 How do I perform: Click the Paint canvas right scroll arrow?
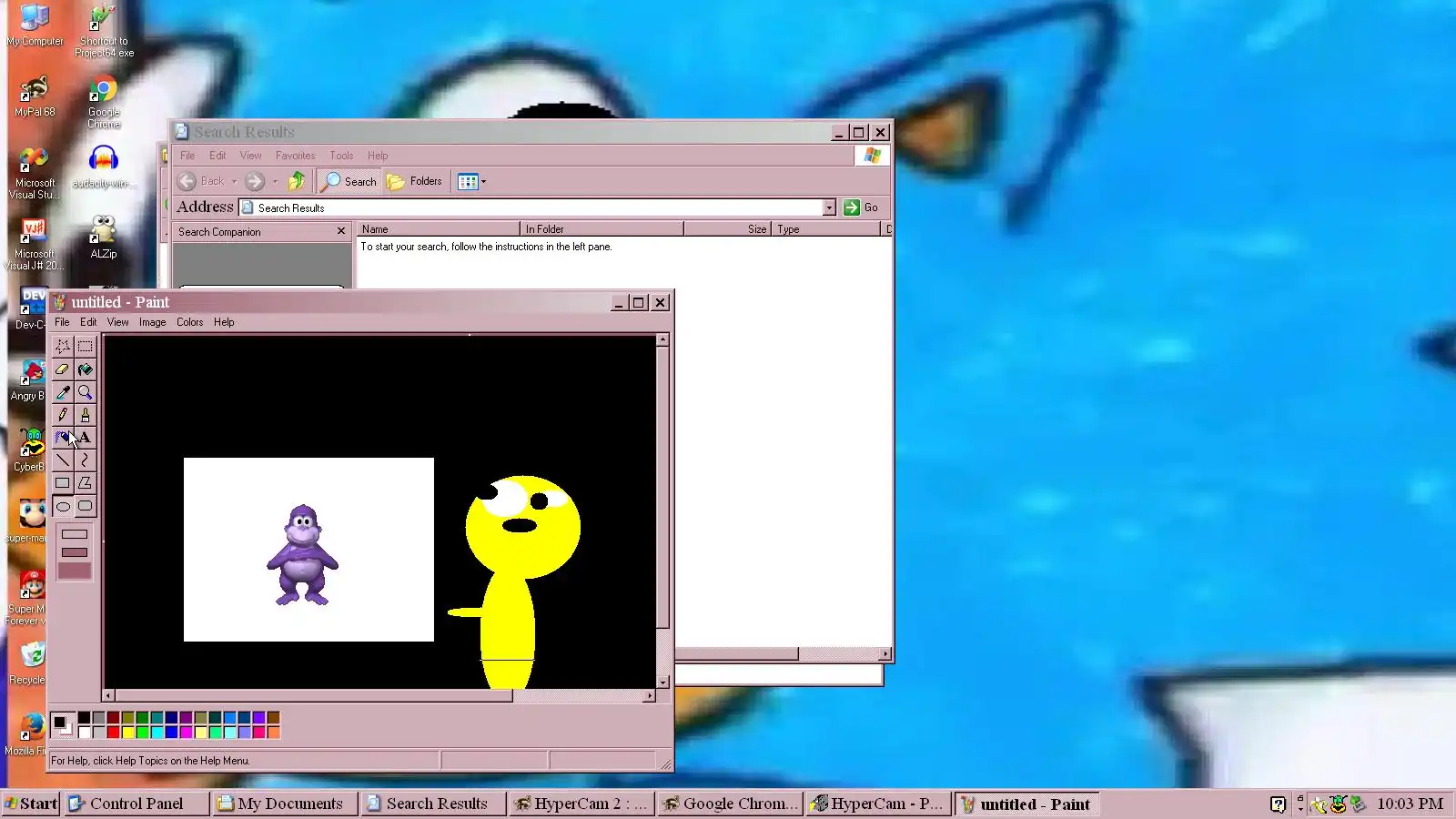tap(649, 696)
